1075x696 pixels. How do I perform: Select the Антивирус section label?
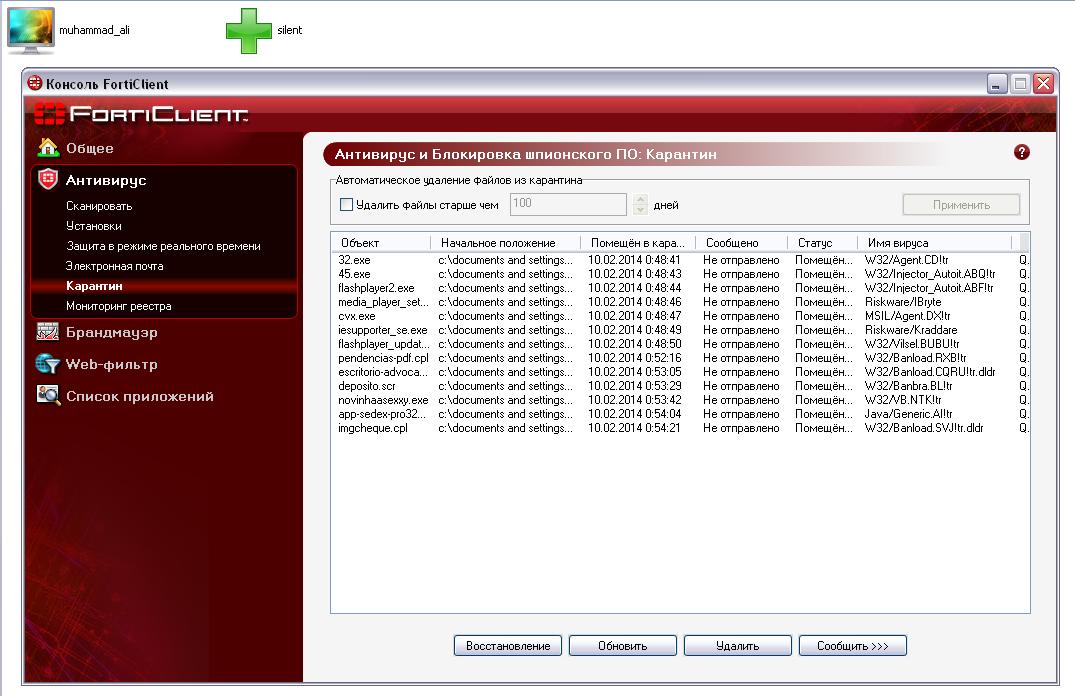[106, 180]
